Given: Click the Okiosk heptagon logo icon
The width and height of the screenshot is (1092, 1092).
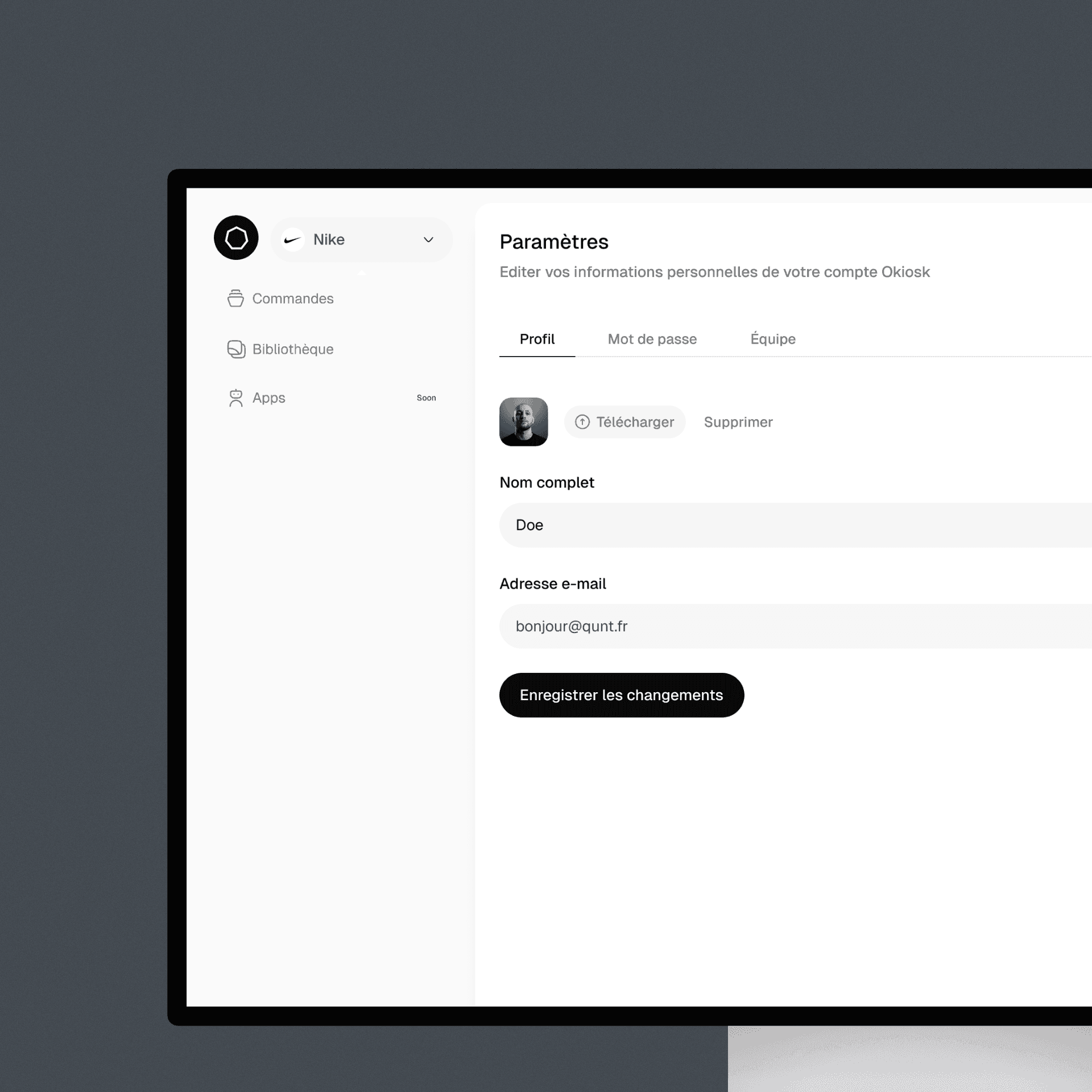Looking at the screenshot, I should [236, 238].
